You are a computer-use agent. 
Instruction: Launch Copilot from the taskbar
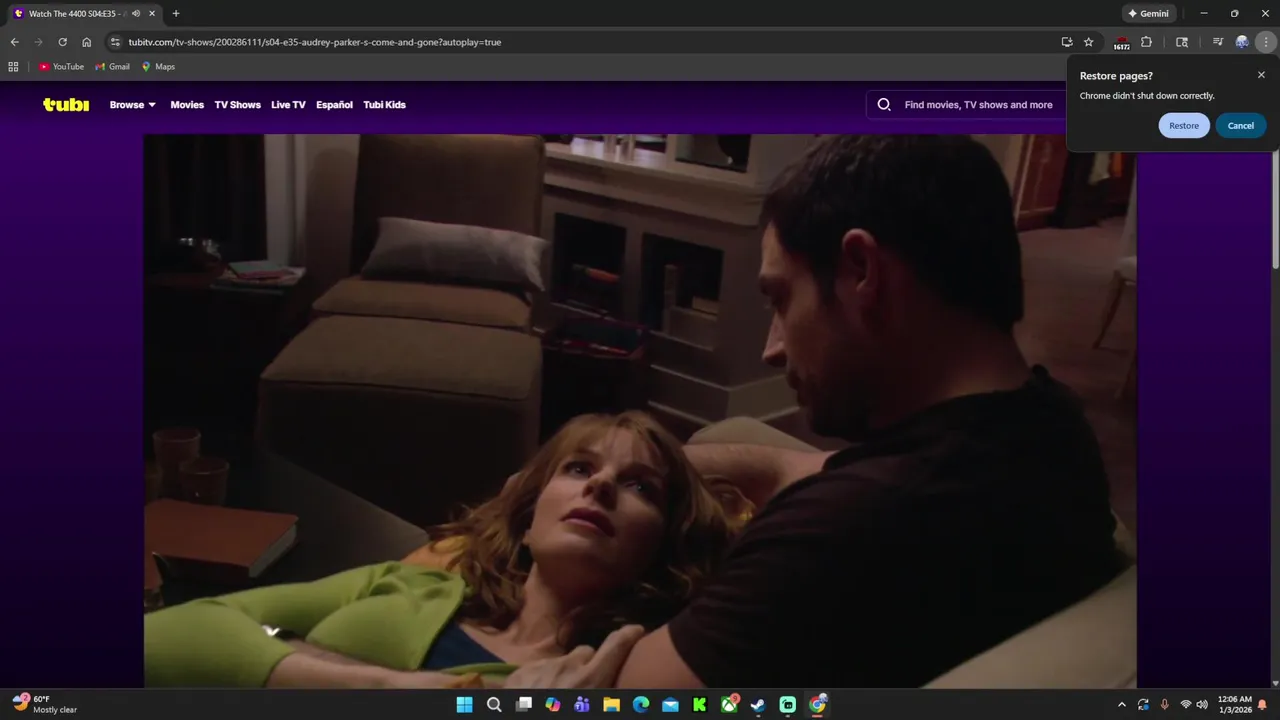pos(553,705)
